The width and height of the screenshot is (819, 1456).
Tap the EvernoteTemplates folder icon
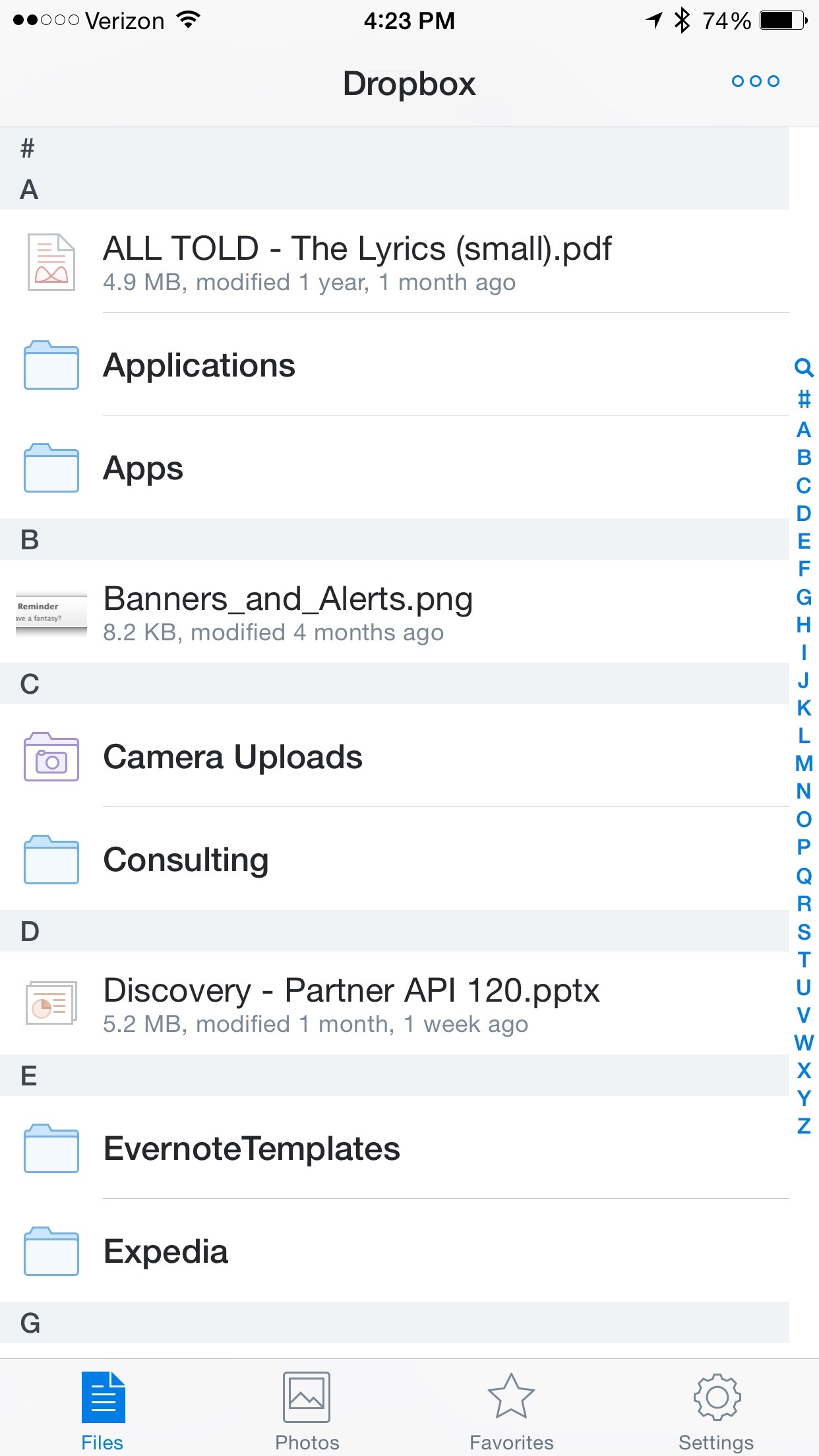pyautogui.click(x=51, y=1148)
